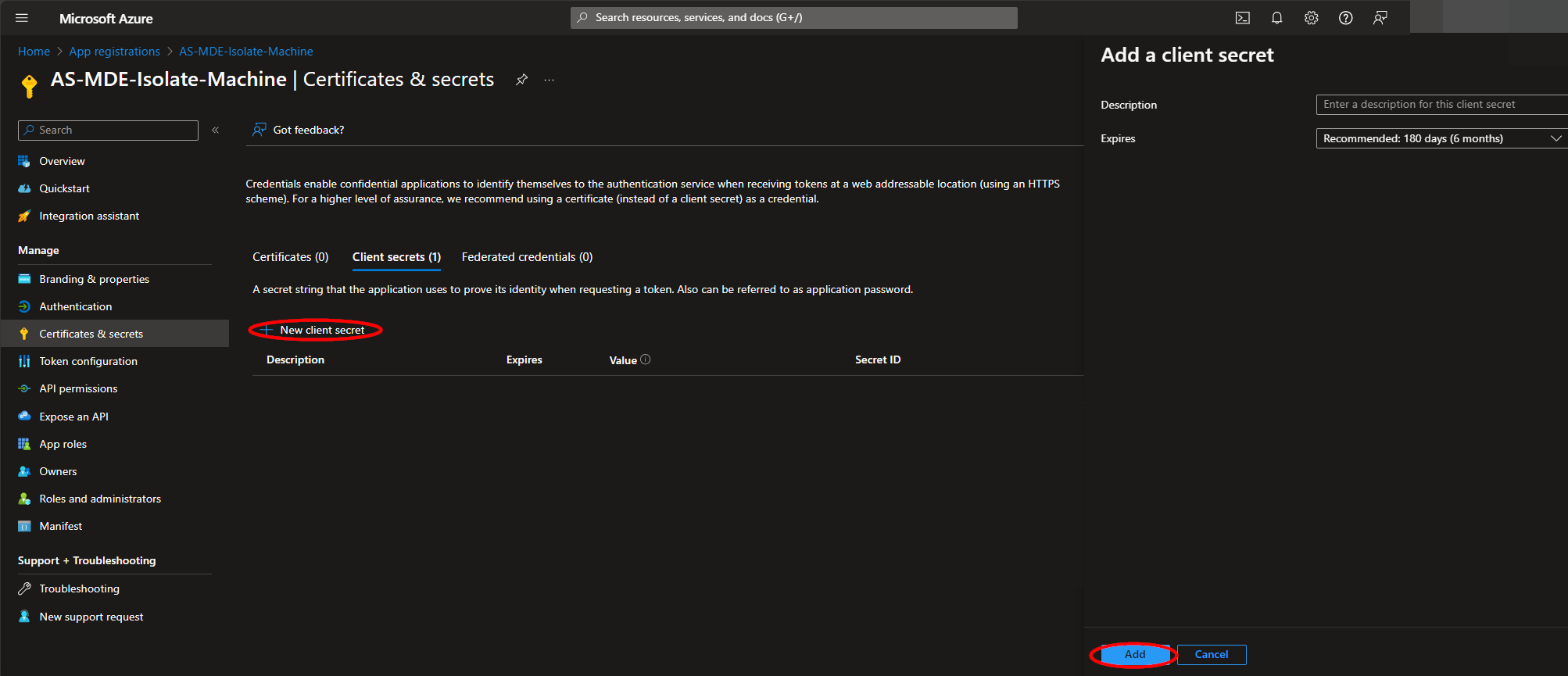
Task: Focus the secret Description input field
Action: [x=1441, y=105]
